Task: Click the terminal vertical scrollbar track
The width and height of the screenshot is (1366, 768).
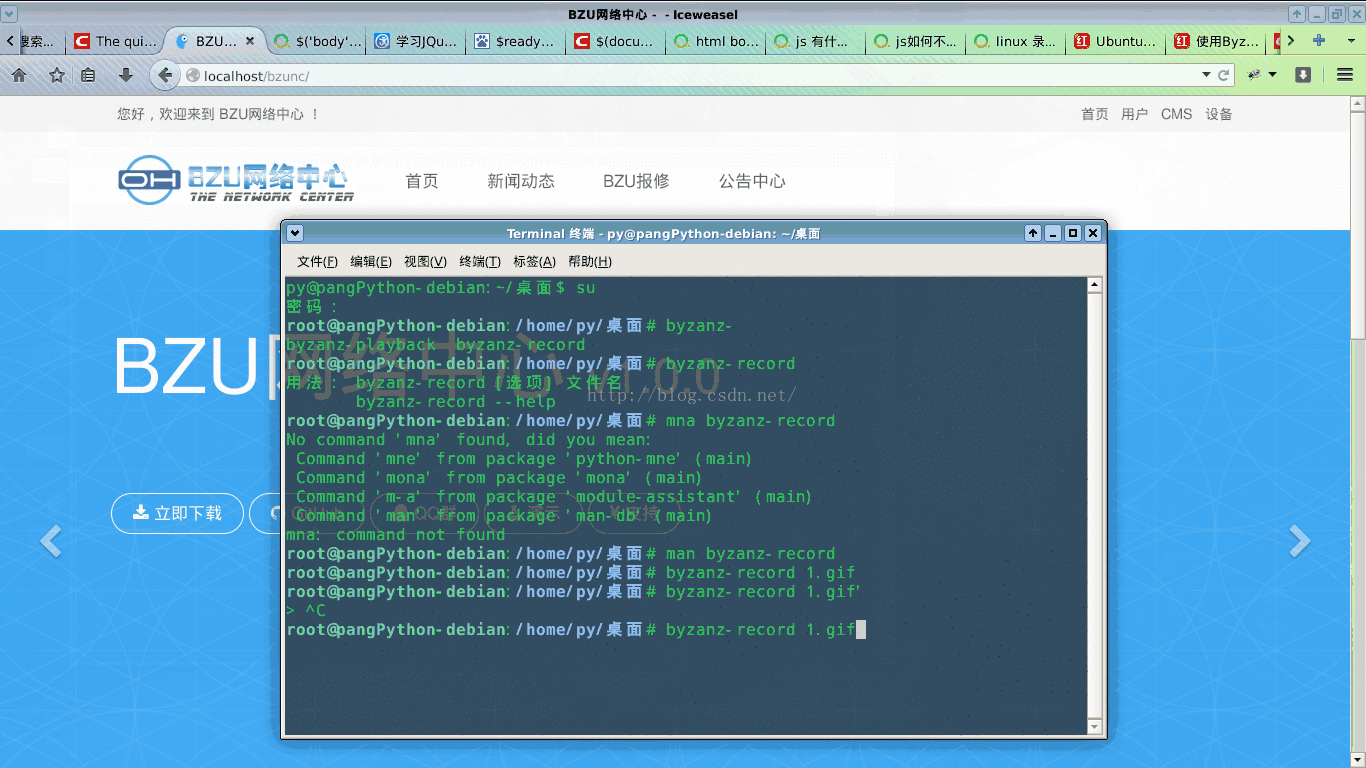Action: coord(1095,505)
